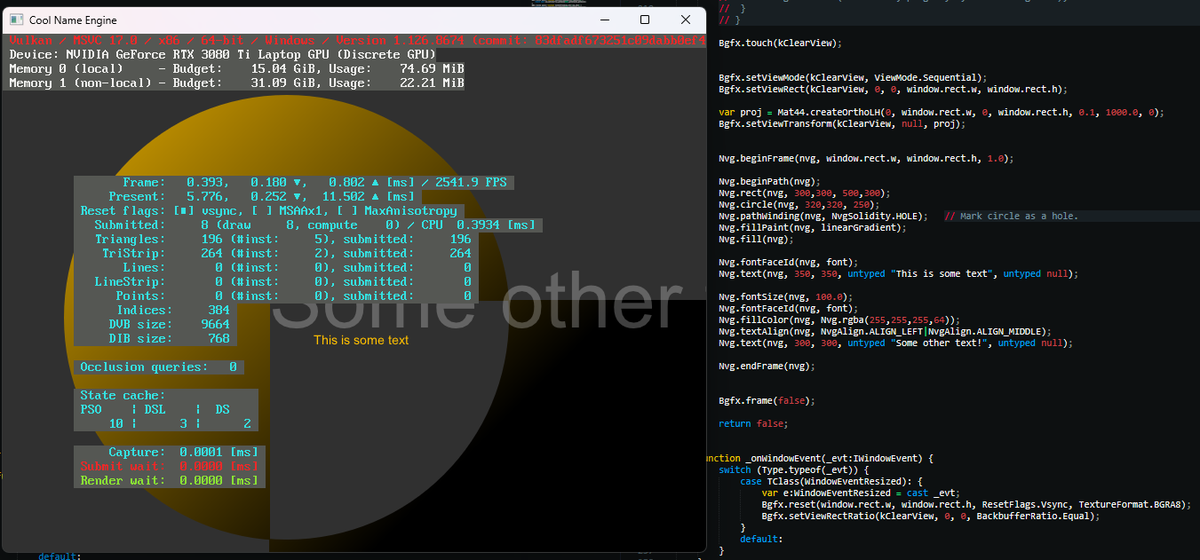Click the red 'Submit wait:' line

(170, 467)
